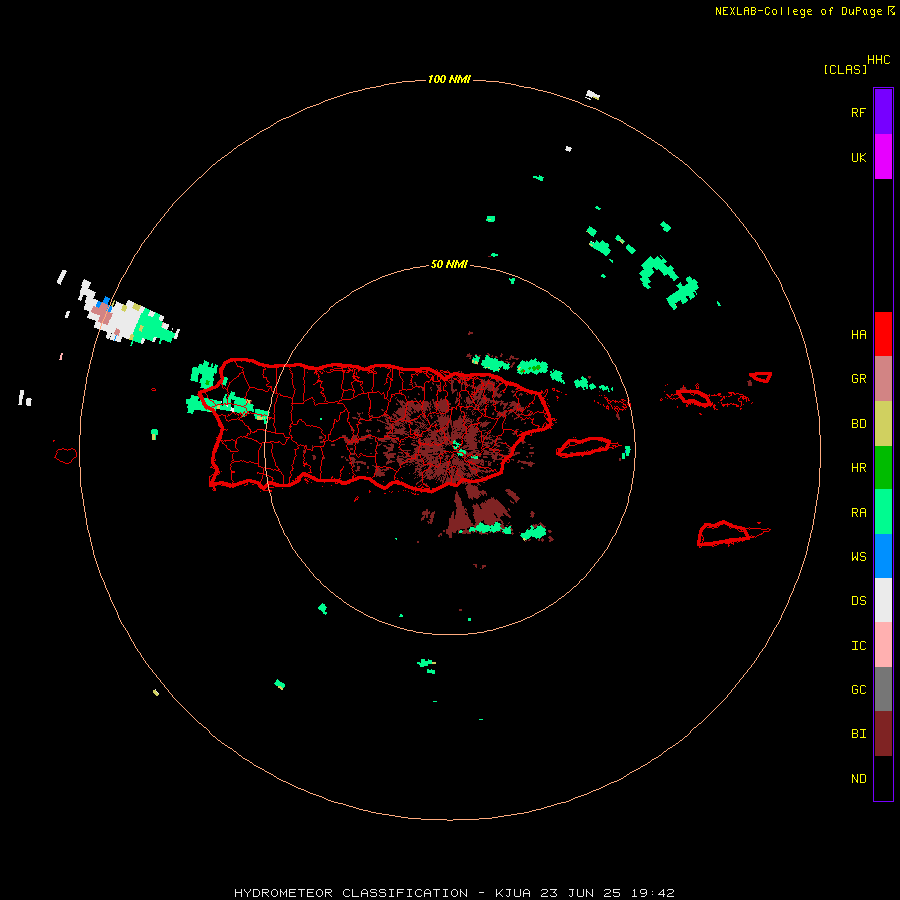Click the NEXLAB-College of DuPage credit text

click(x=798, y=11)
